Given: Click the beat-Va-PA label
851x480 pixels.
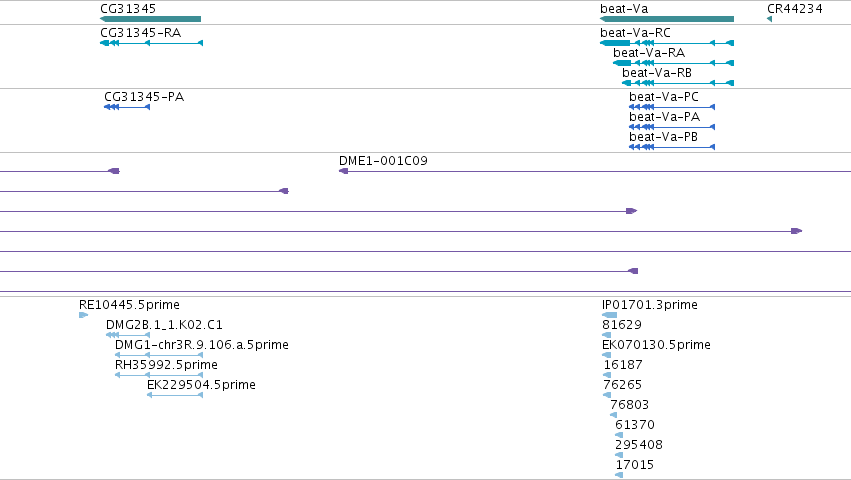Looking at the screenshot, I should 665,117.
